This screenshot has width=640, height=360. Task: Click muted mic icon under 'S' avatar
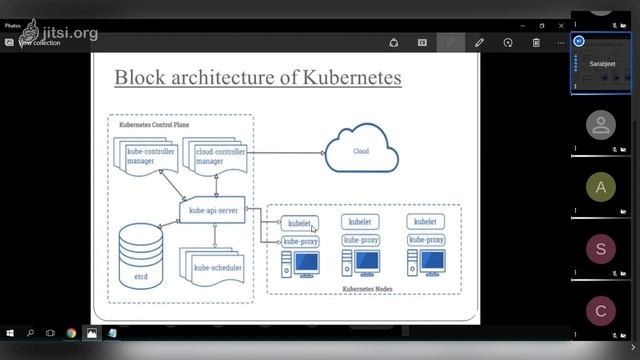(615, 273)
